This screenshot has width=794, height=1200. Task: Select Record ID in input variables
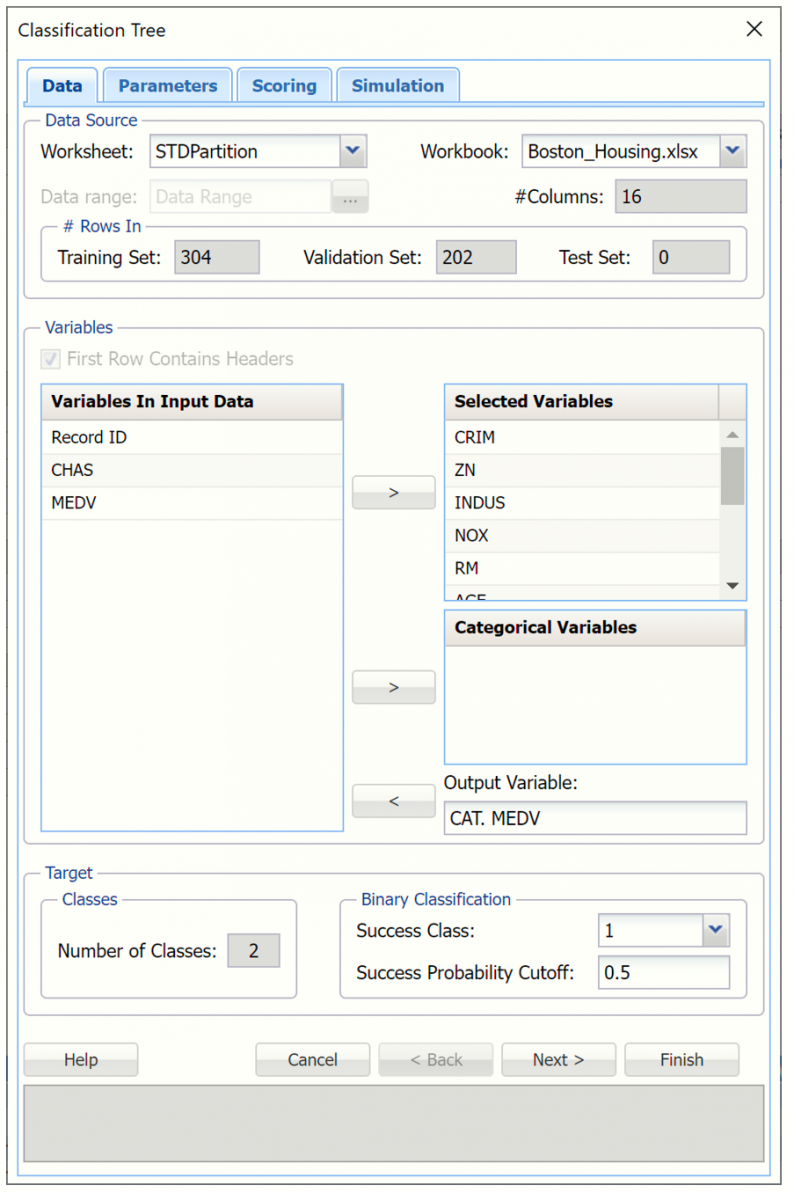[x=89, y=437]
